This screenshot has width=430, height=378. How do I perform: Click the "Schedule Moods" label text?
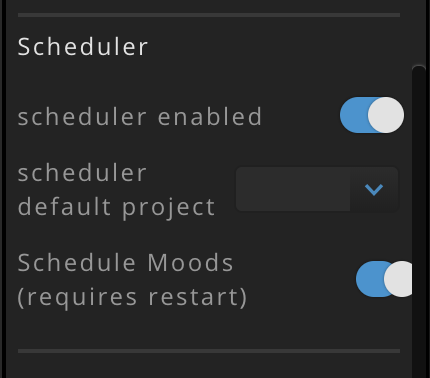(125, 263)
